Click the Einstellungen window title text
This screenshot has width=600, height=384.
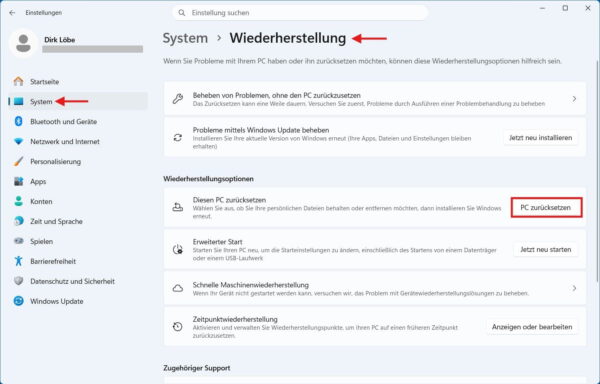point(44,13)
